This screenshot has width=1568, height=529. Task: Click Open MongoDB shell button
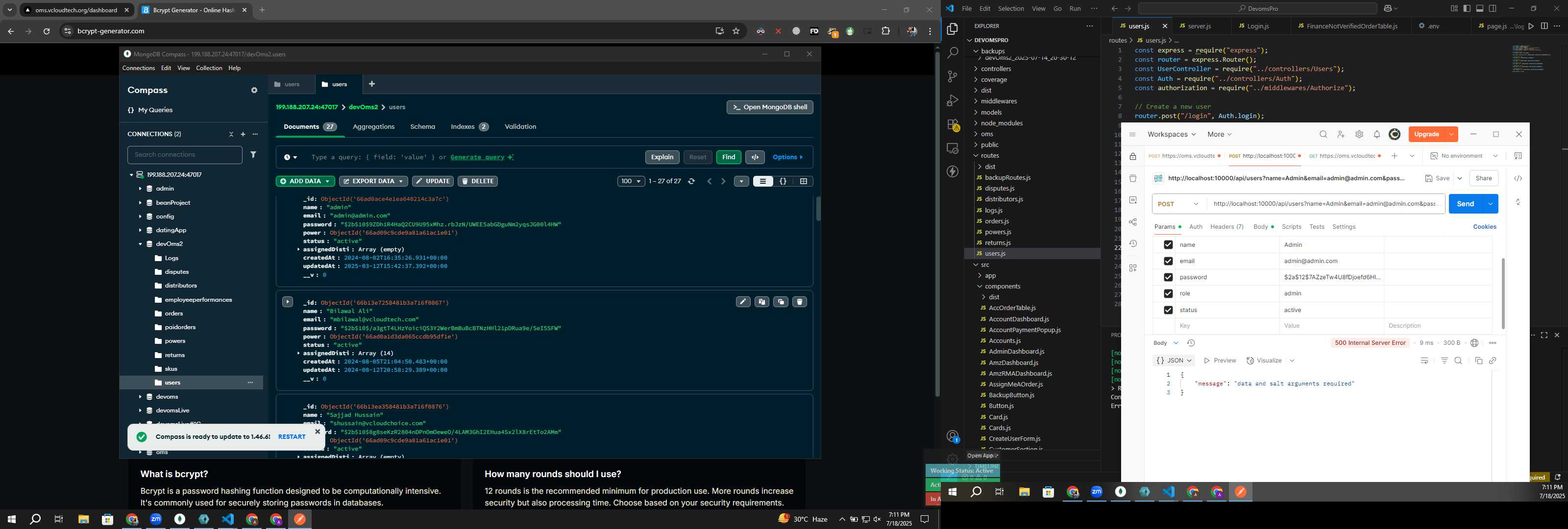(769, 107)
